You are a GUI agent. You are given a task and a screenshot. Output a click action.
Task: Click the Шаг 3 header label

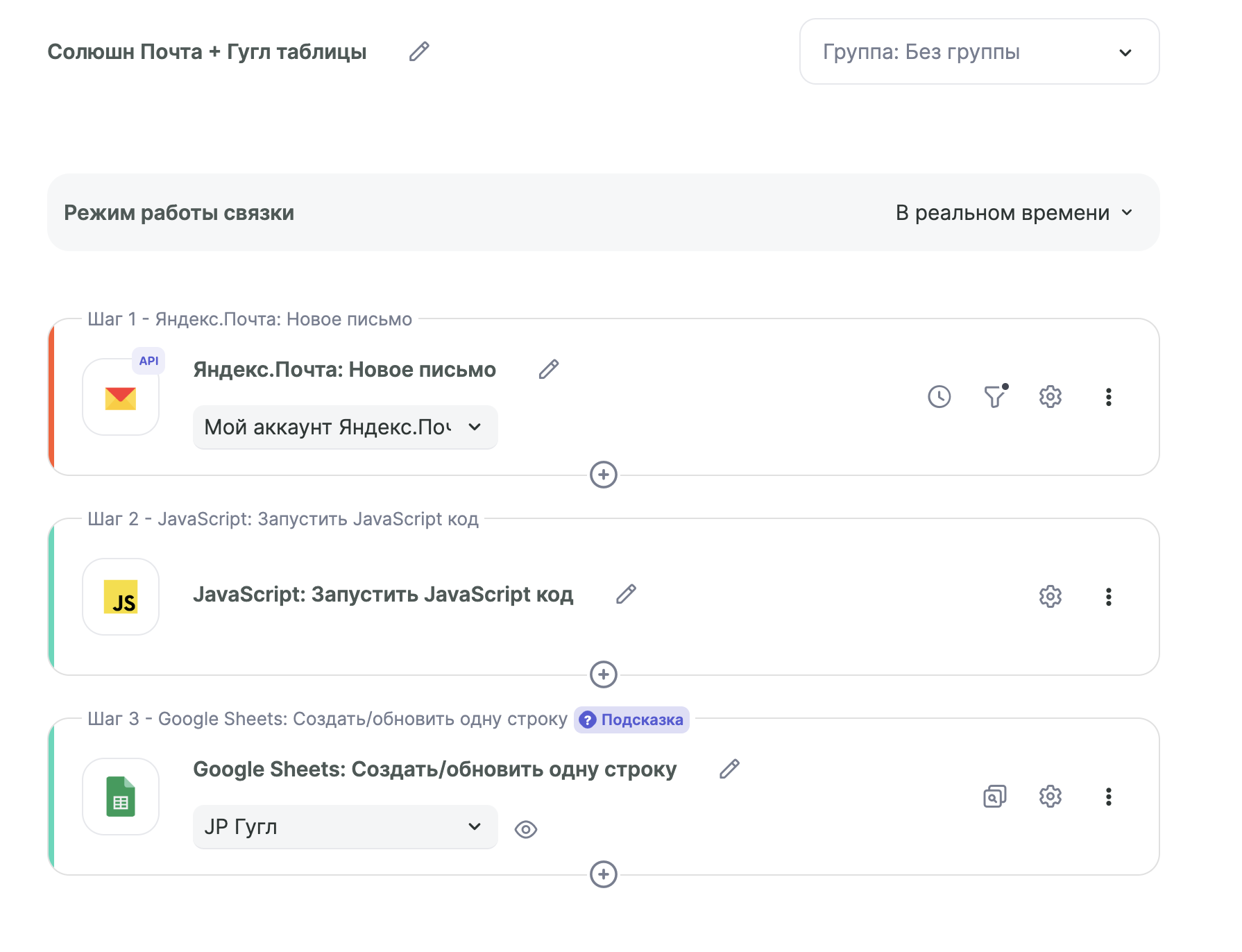coord(327,719)
